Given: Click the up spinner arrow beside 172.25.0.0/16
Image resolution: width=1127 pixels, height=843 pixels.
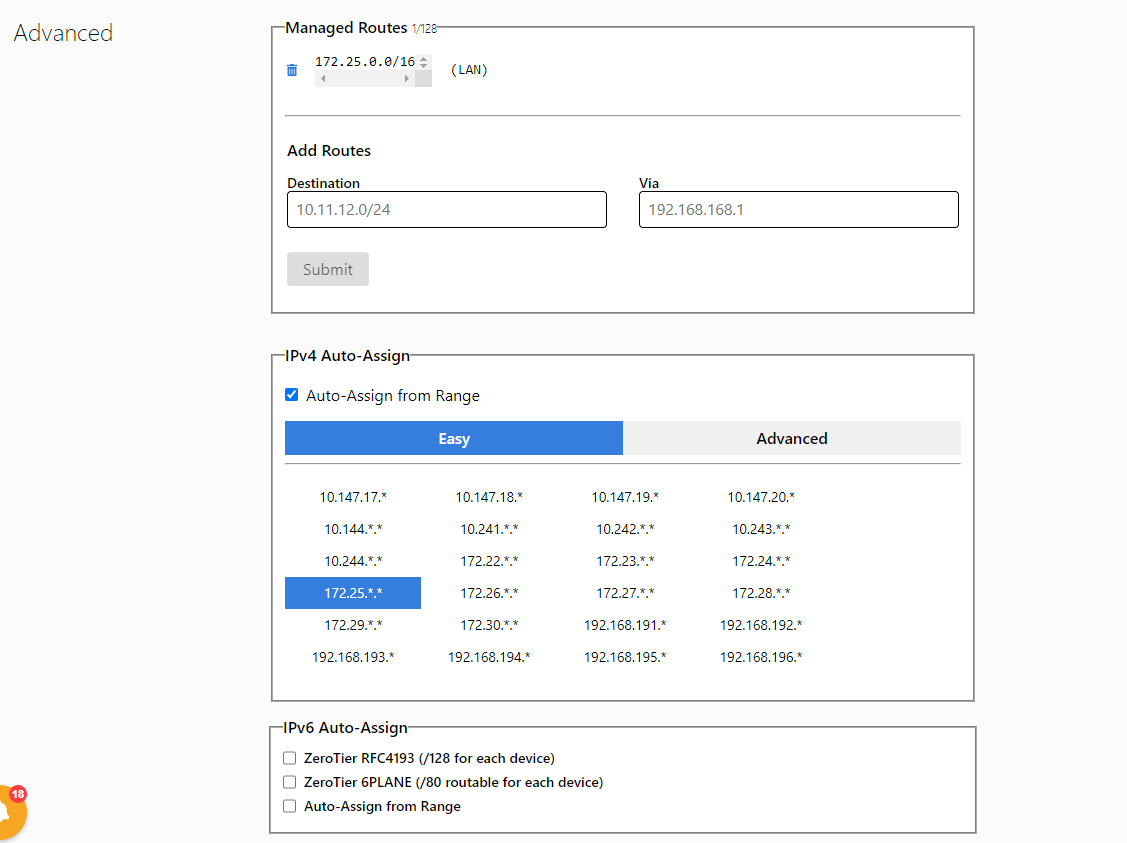Looking at the screenshot, I should coord(424,59).
